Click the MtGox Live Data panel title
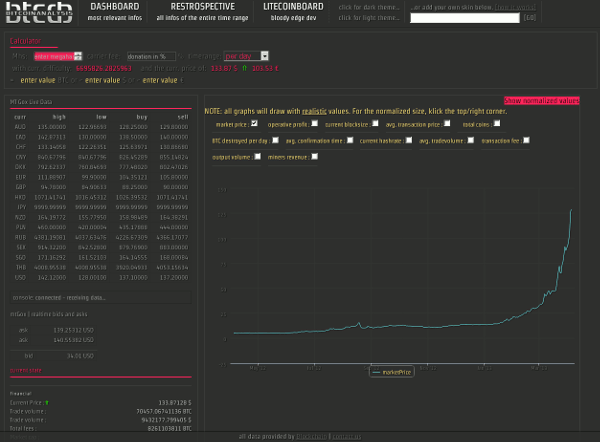Viewport: 600px width, 442px height. [x=31, y=102]
